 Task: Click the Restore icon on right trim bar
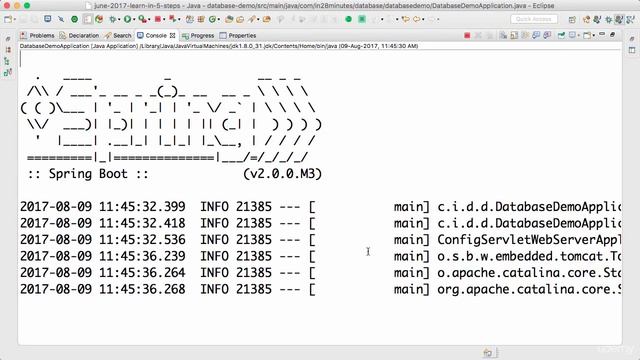click(632, 39)
